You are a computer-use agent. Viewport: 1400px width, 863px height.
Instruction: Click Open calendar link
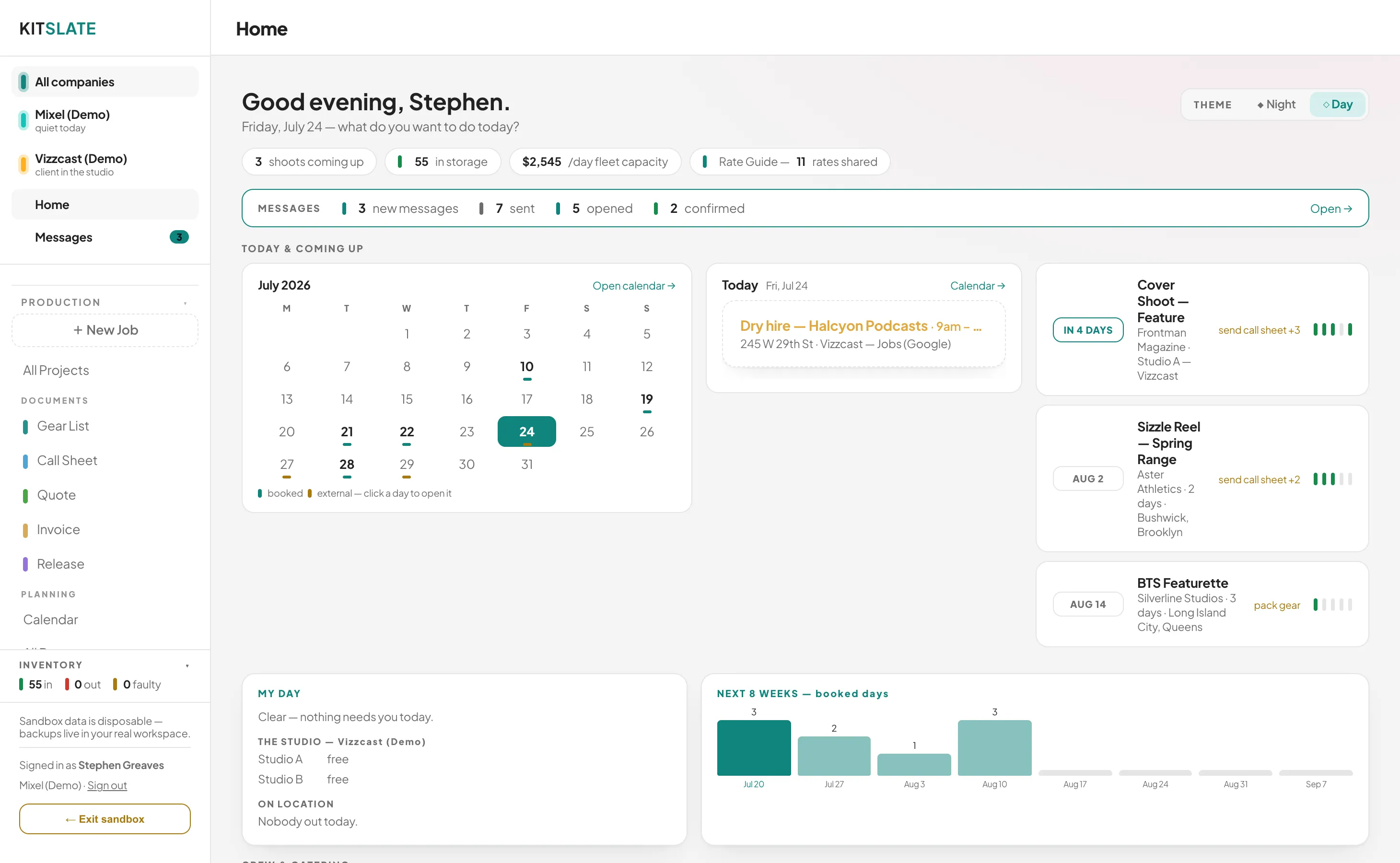633,285
